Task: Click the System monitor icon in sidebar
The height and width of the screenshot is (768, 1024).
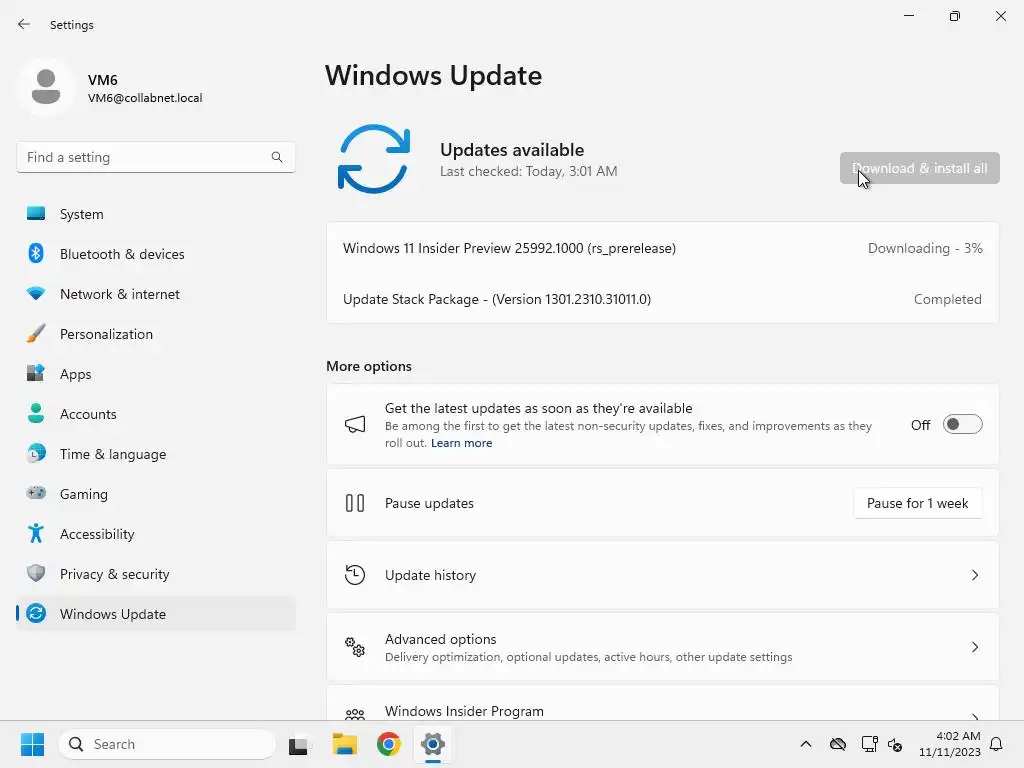Action: pos(36,214)
